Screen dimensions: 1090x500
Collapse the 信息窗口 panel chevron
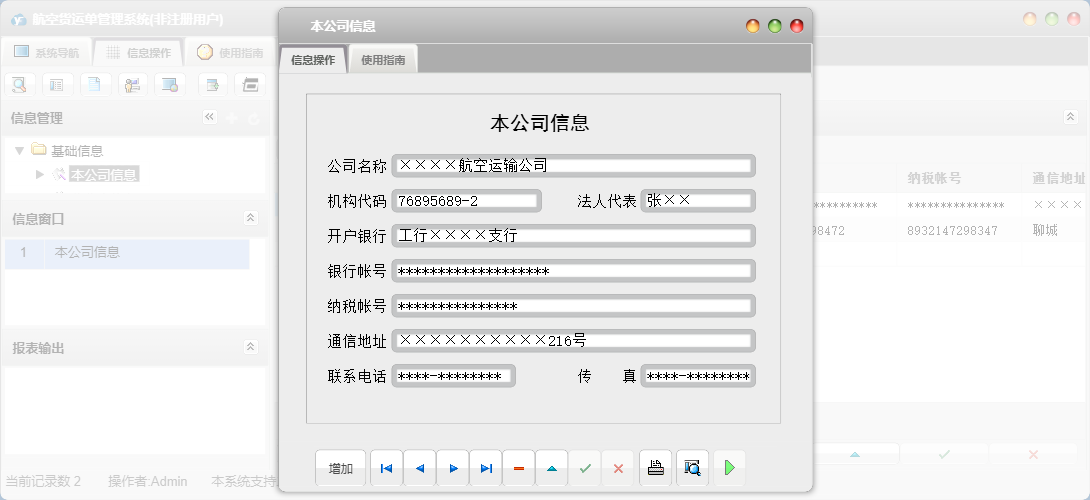pos(250,218)
